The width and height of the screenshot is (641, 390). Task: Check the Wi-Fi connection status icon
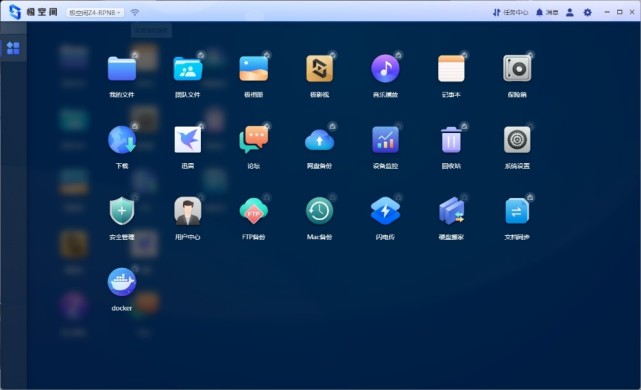(135, 12)
